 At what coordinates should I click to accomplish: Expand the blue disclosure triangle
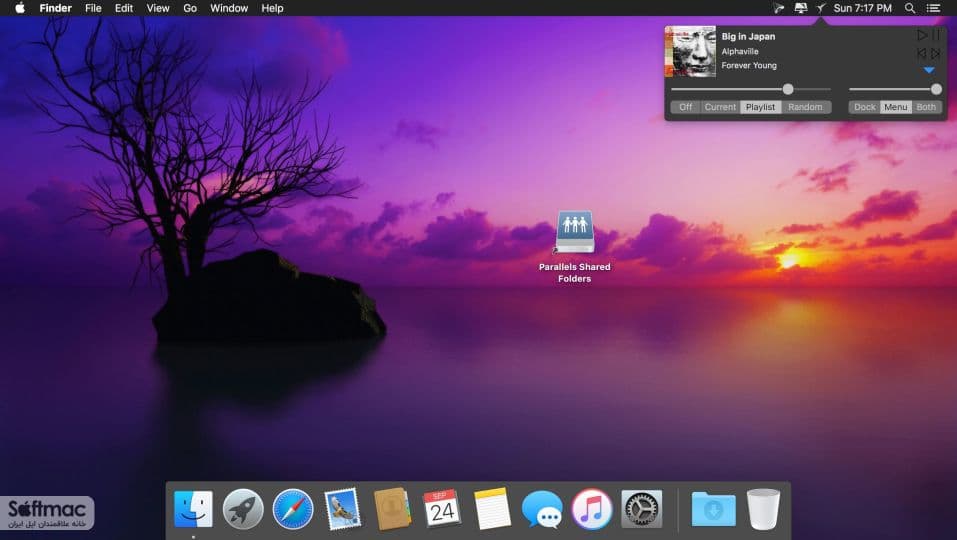tap(929, 70)
